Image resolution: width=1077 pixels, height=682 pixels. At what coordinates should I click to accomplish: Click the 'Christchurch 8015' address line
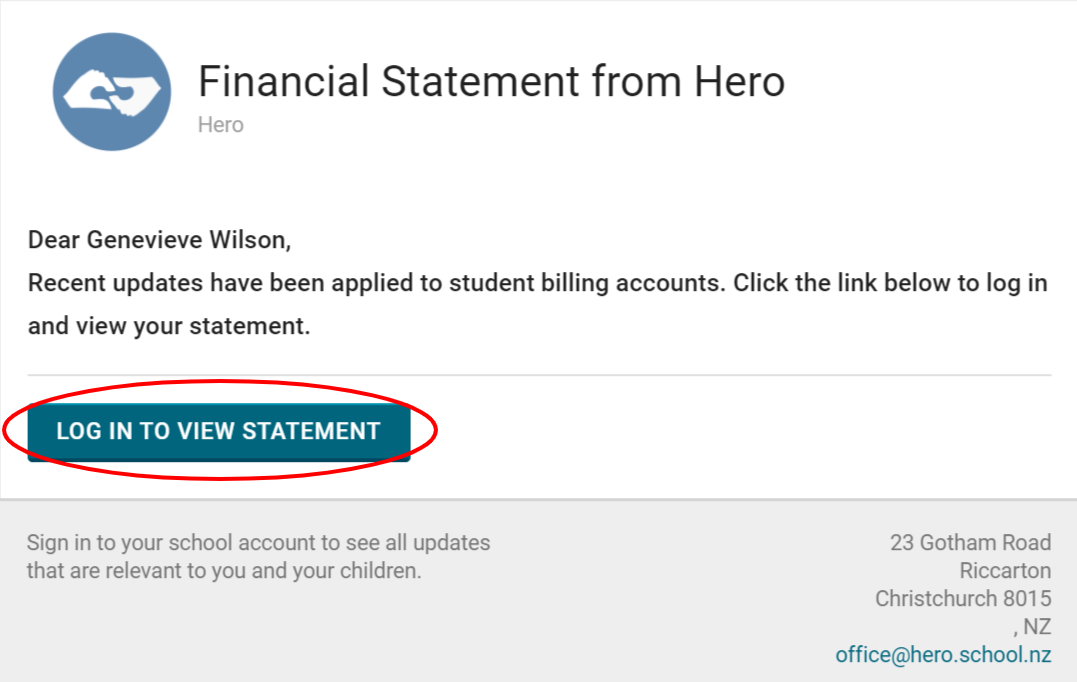tap(963, 599)
